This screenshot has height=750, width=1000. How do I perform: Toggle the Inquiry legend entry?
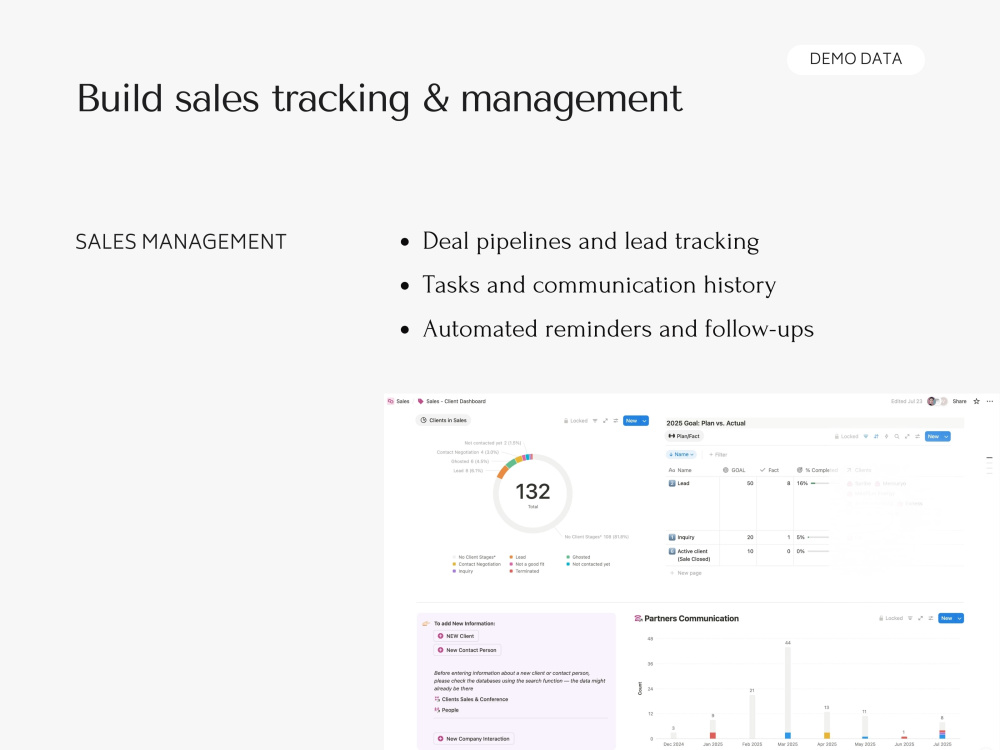point(462,571)
